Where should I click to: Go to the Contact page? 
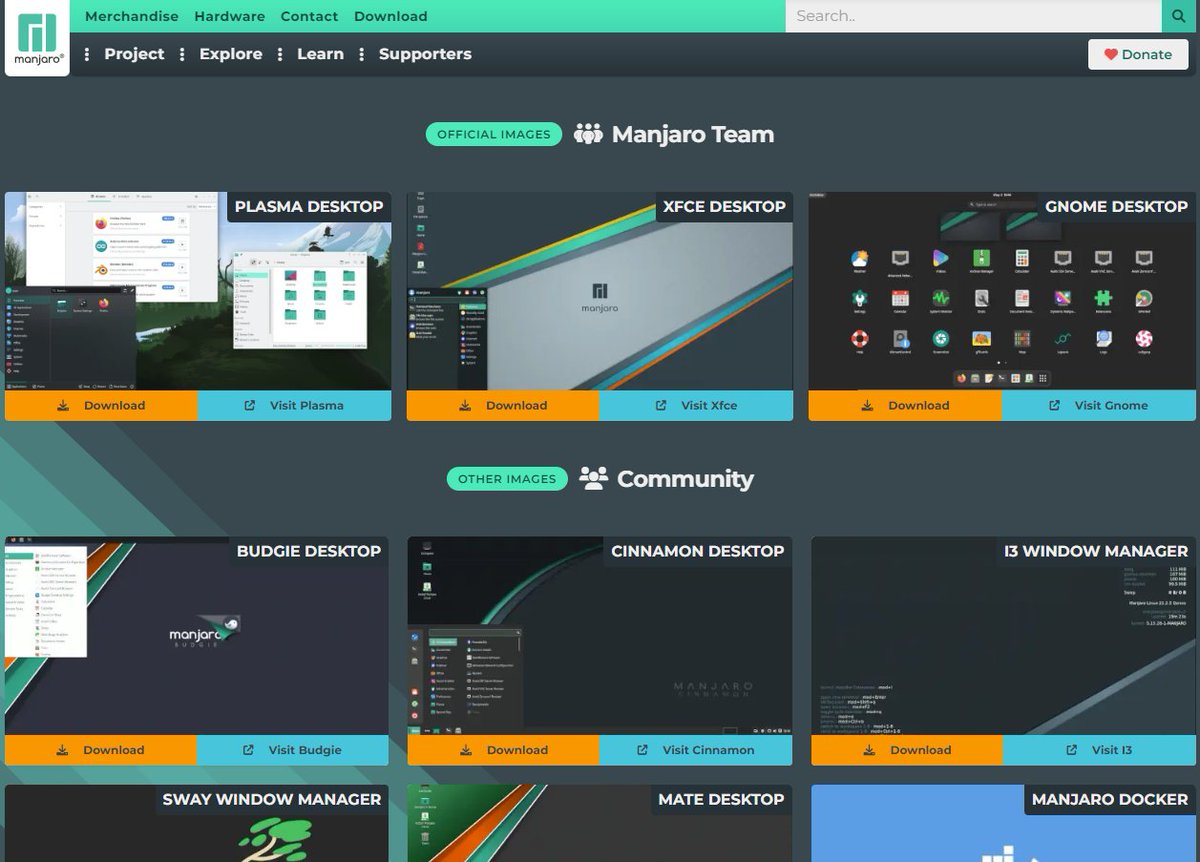tap(309, 16)
